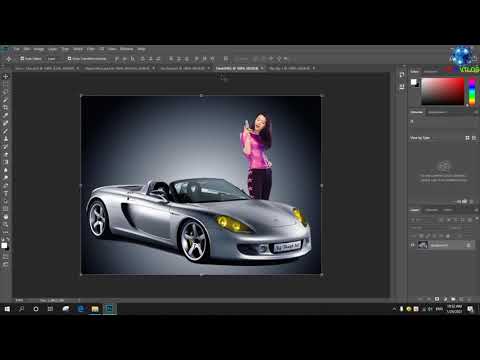Open Task View on the taskbar
This screenshot has height=360, width=480.
pyautogui.click(x=50, y=309)
